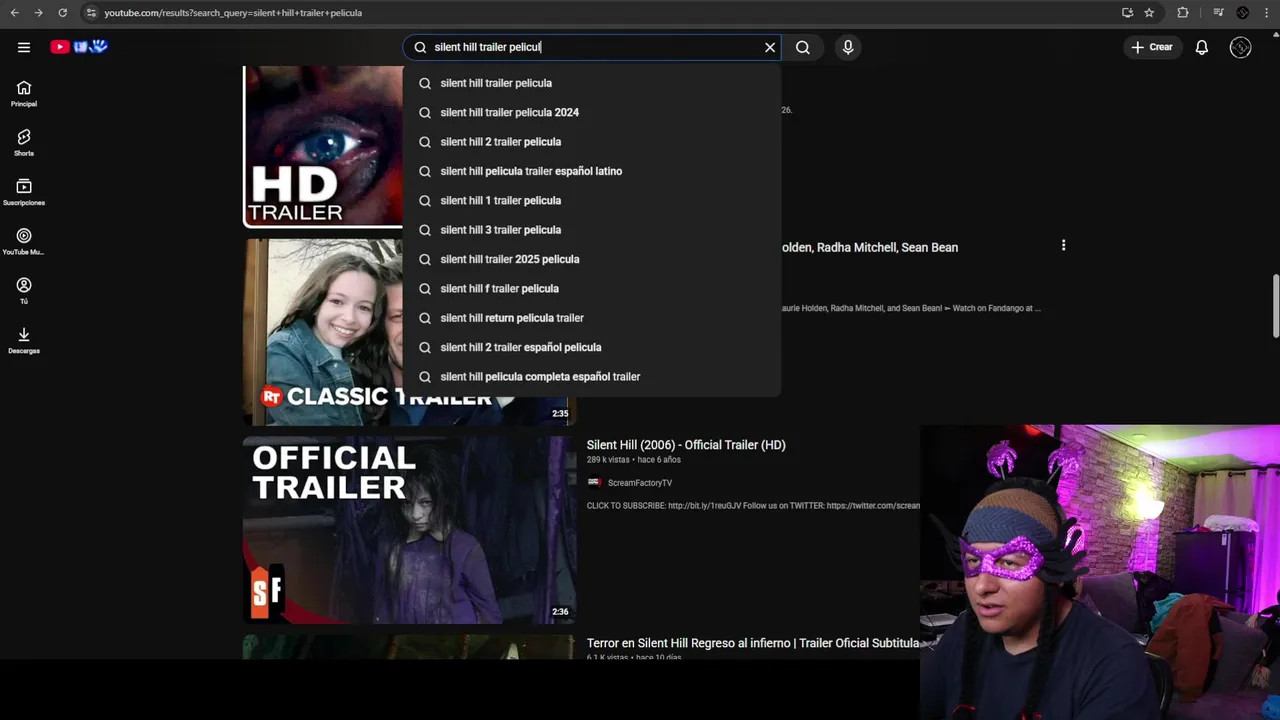1280x720 pixels.
Task: Open Principal home in sidebar
Action: pos(24,94)
